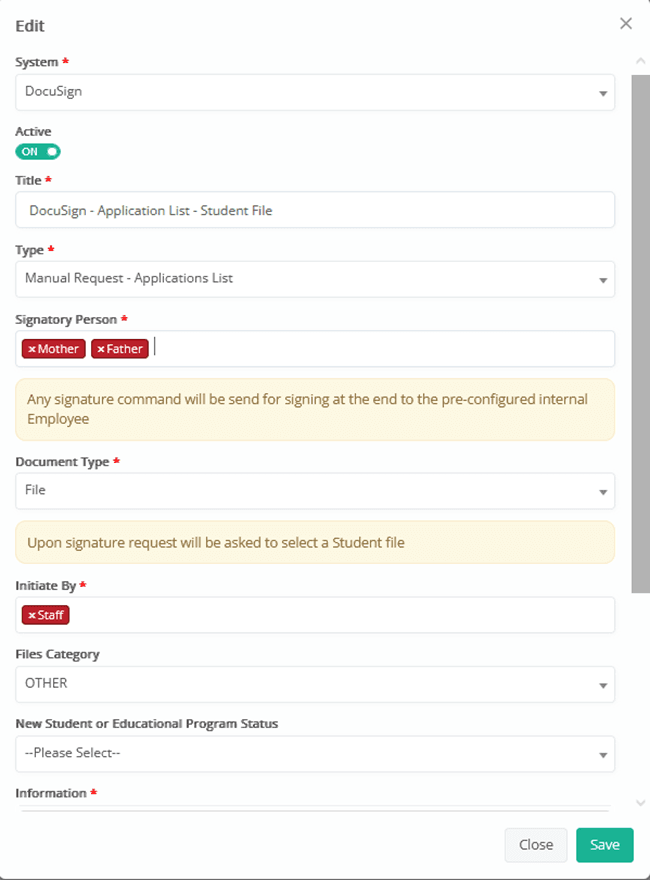650x880 pixels.
Task: Remove the Staff tag from Initiate By
Action: [32, 616]
